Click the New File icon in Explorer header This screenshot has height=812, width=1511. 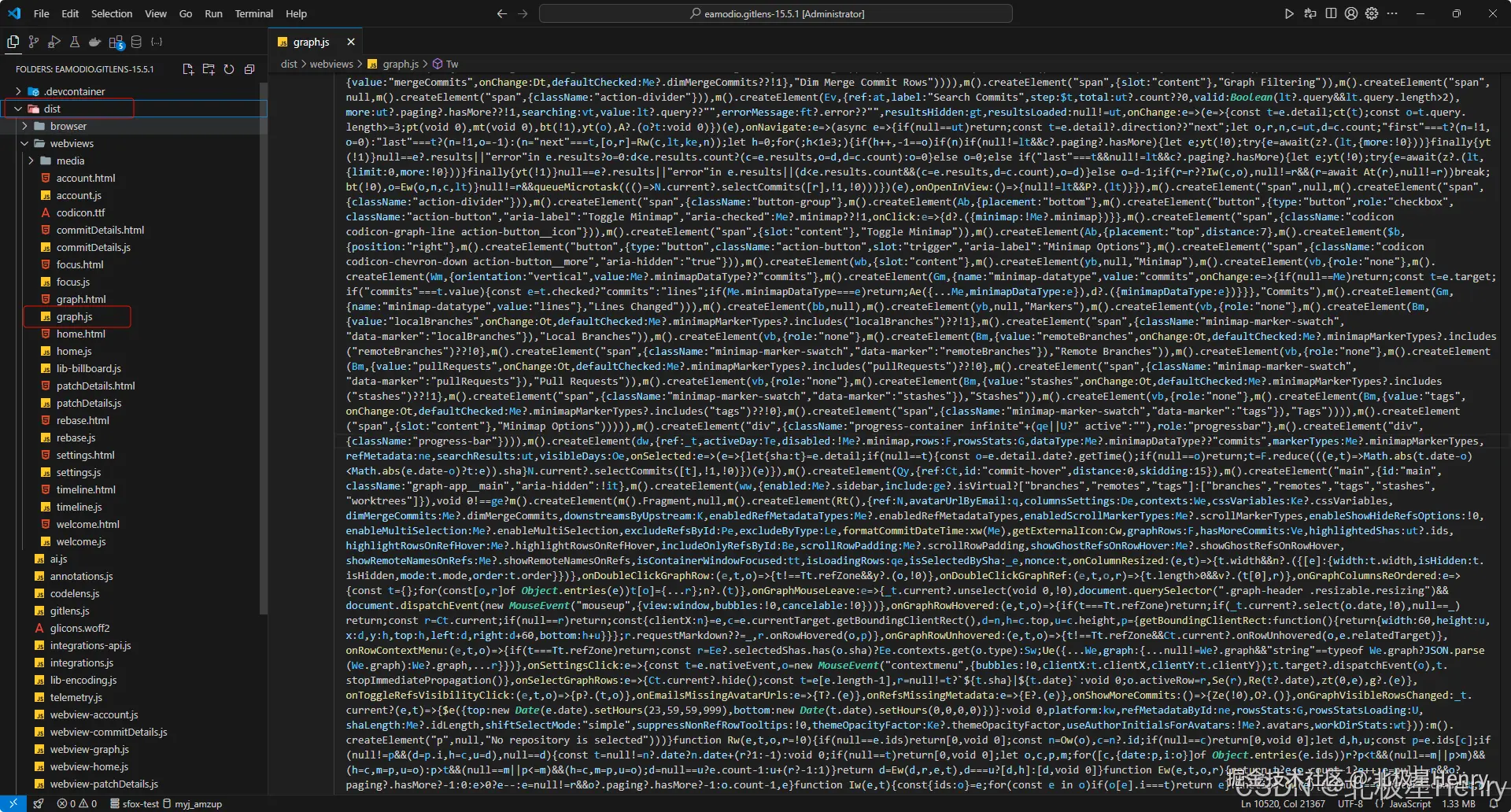coord(188,69)
